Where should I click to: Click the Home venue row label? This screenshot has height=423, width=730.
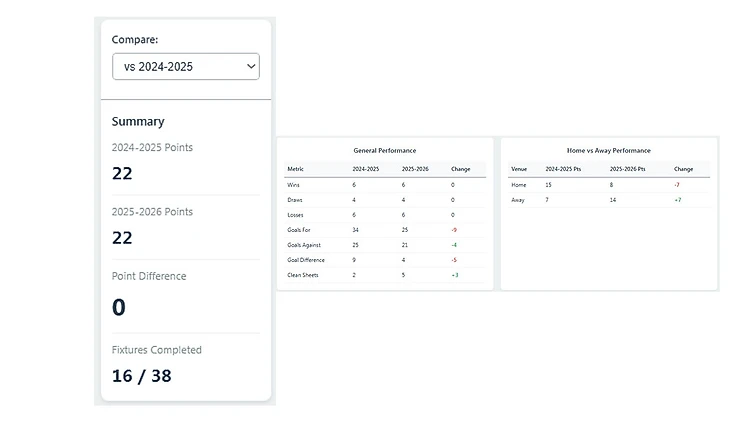click(518, 185)
